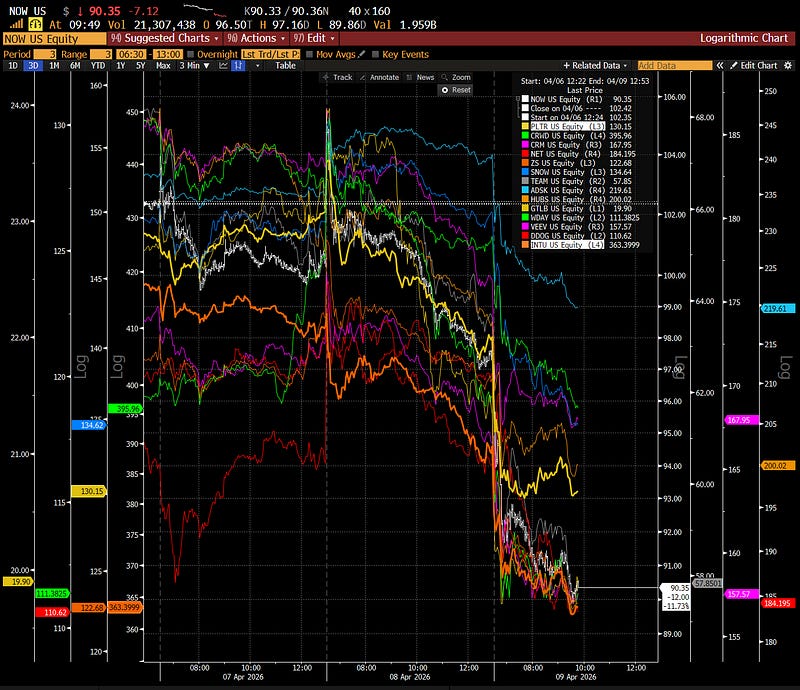Open the Edit dropdown menu

click(313, 38)
